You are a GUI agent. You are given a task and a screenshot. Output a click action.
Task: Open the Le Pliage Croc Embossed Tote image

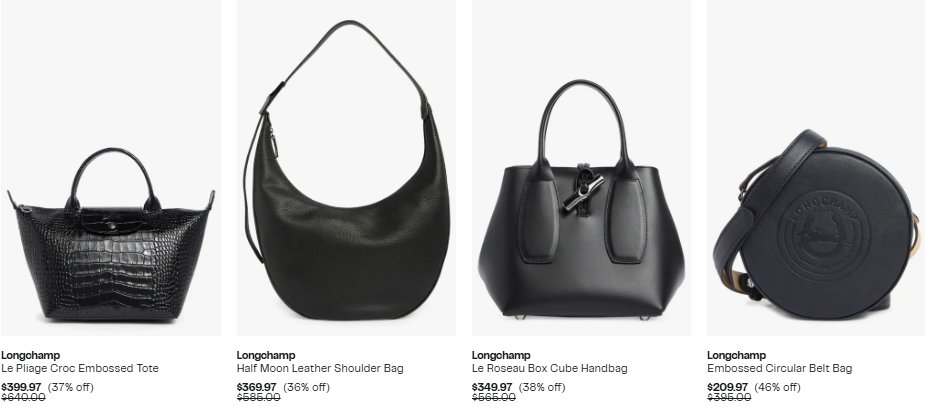point(111,168)
